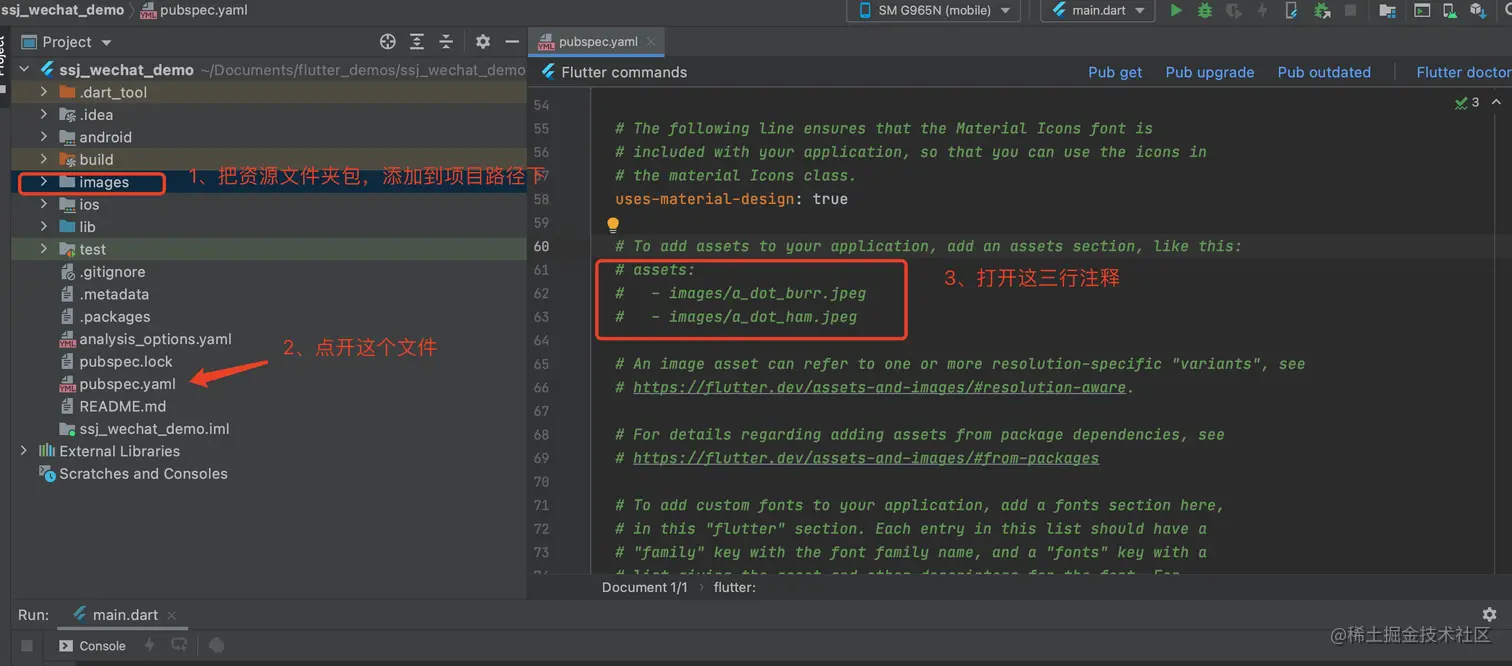The width and height of the screenshot is (1512, 666).
Task: Open the from-packages flutter.dev link on line 69
Action: click(866, 458)
